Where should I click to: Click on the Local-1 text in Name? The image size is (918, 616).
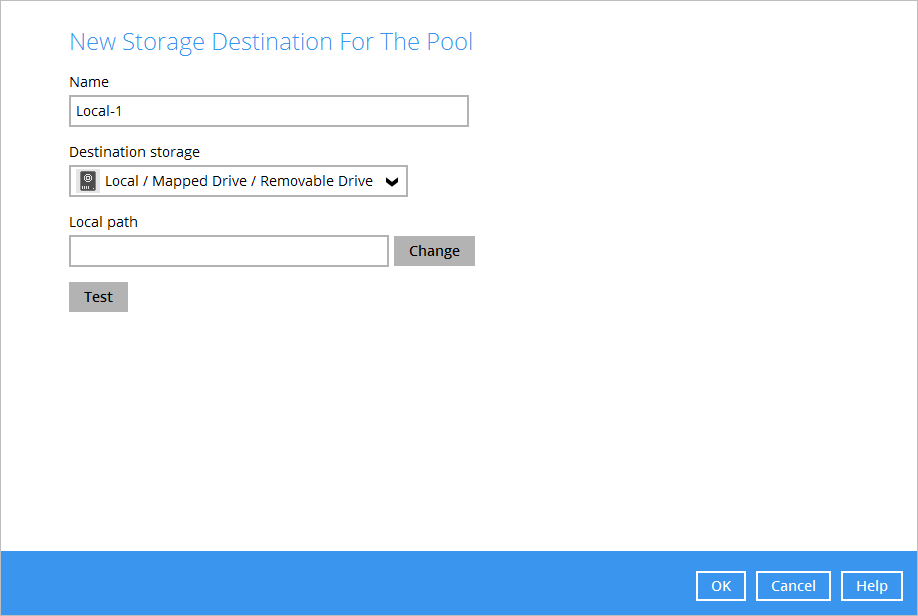pyautogui.click(x=99, y=111)
